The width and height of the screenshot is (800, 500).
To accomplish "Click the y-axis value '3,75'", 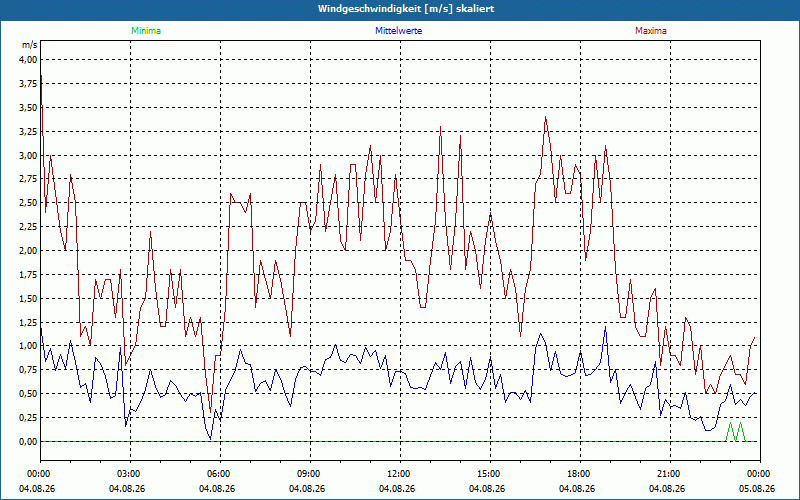I will [28, 84].
